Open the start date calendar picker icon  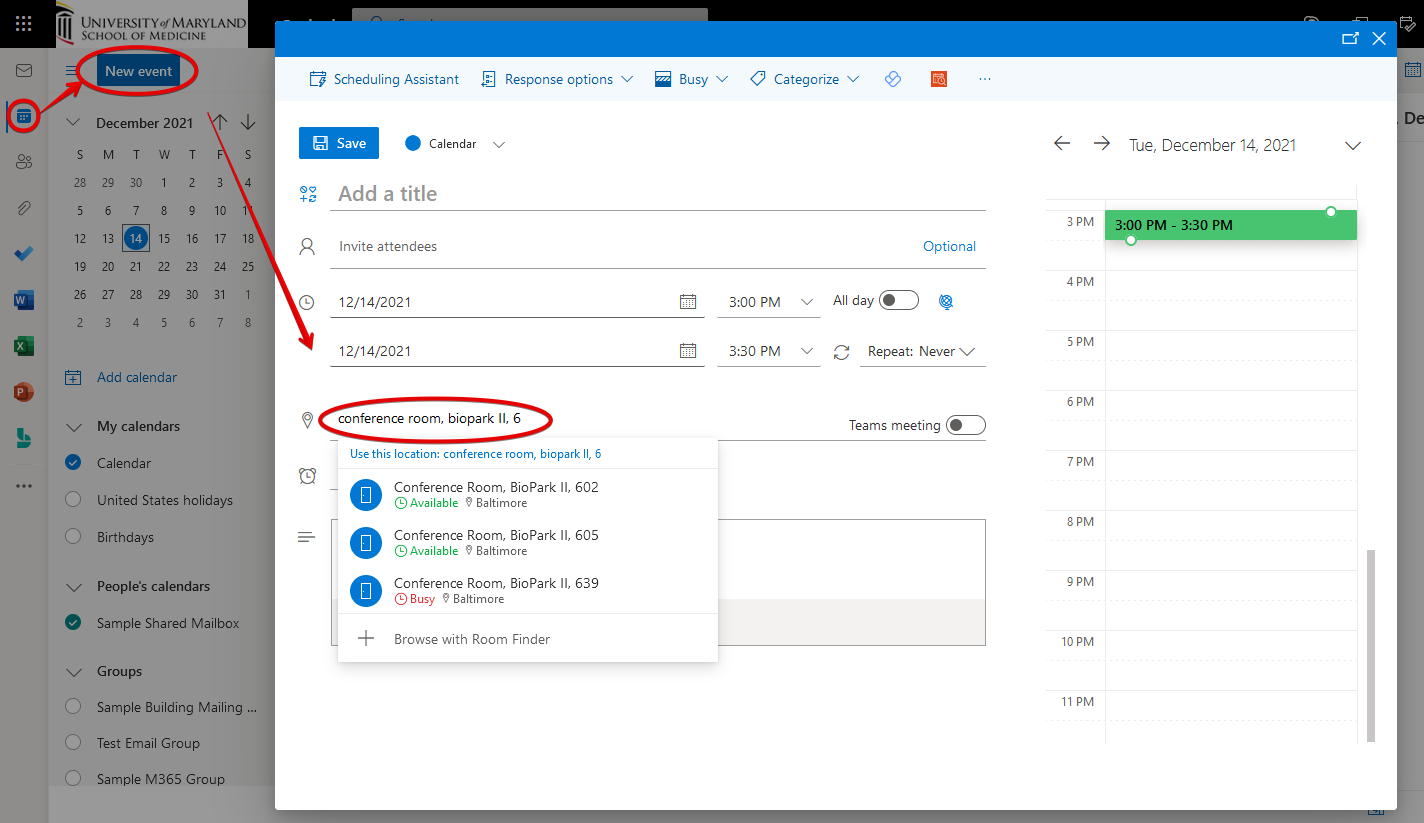[688, 302]
